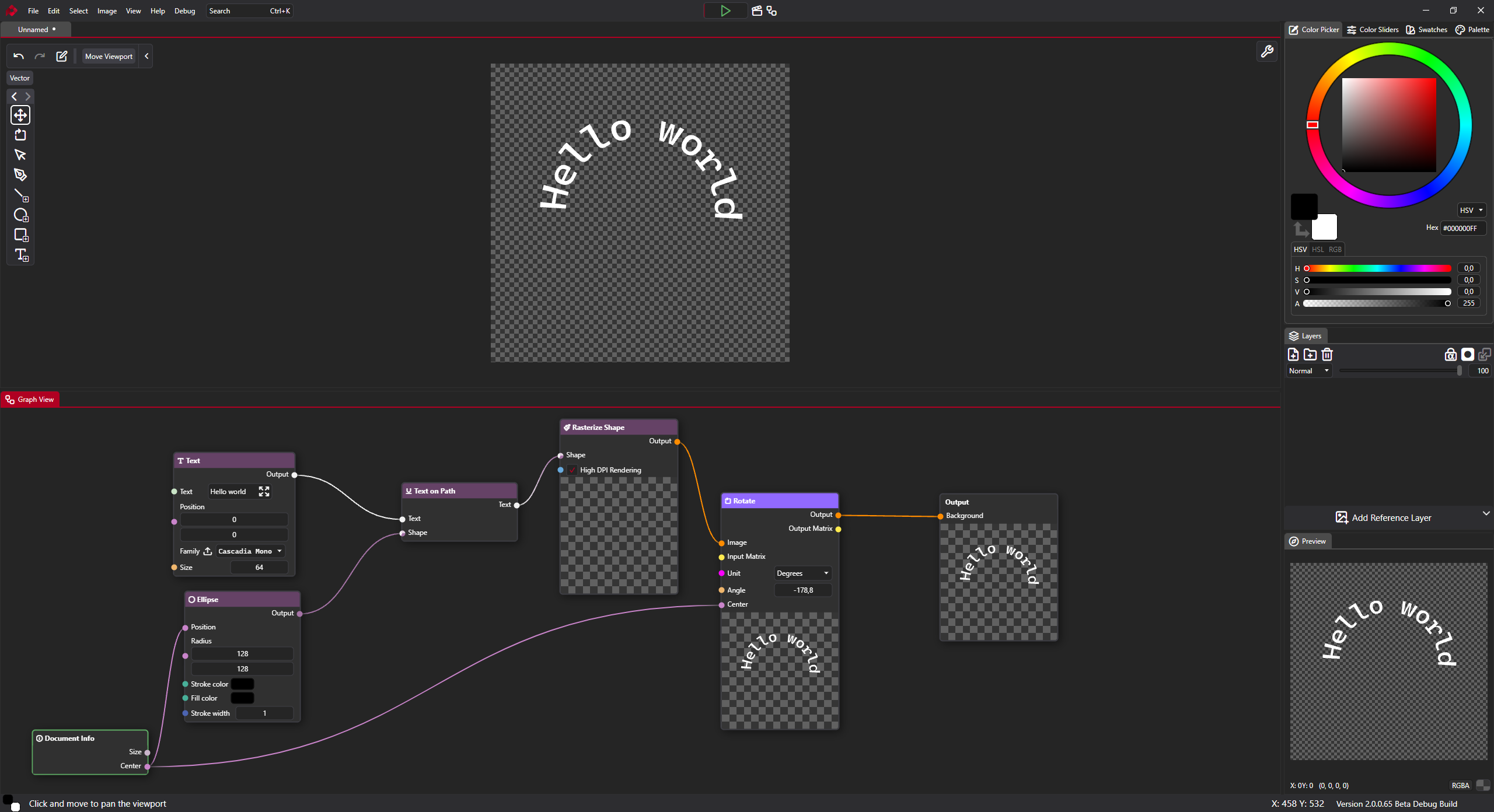Click the undo arrow icon
This screenshot has width=1494, height=812.
[18, 56]
